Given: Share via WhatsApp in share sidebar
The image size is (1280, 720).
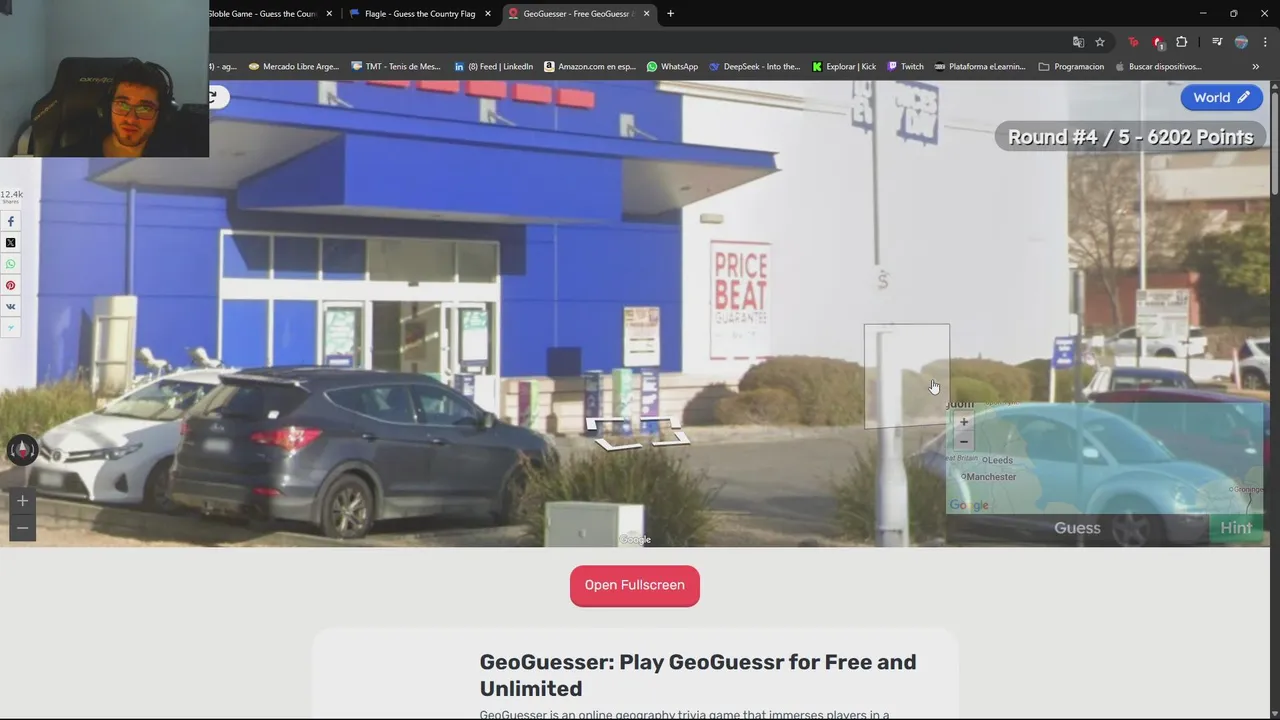Looking at the screenshot, I should point(11,264).
